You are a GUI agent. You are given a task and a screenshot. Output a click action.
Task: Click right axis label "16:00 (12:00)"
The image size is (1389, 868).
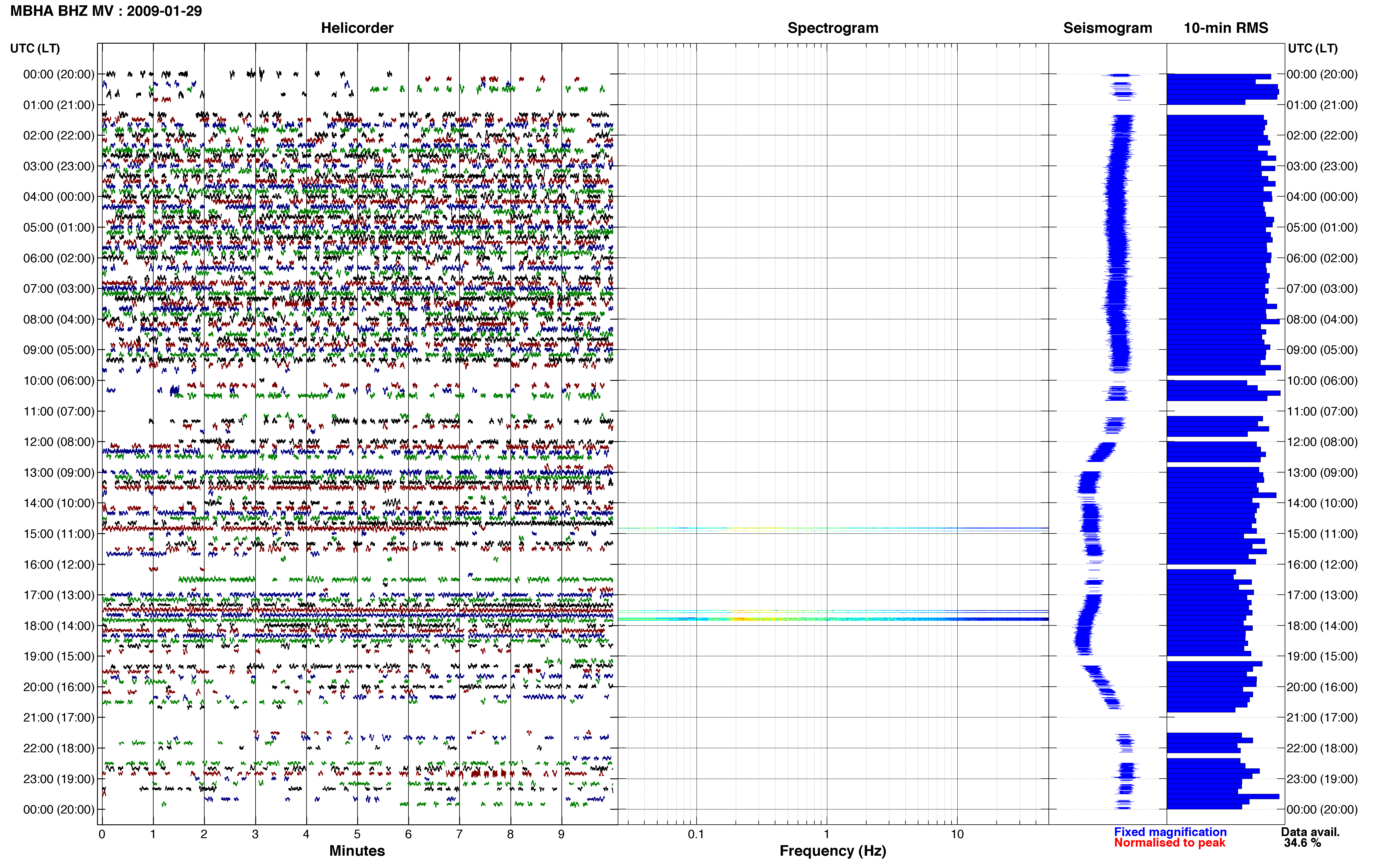click(1322, 564)
